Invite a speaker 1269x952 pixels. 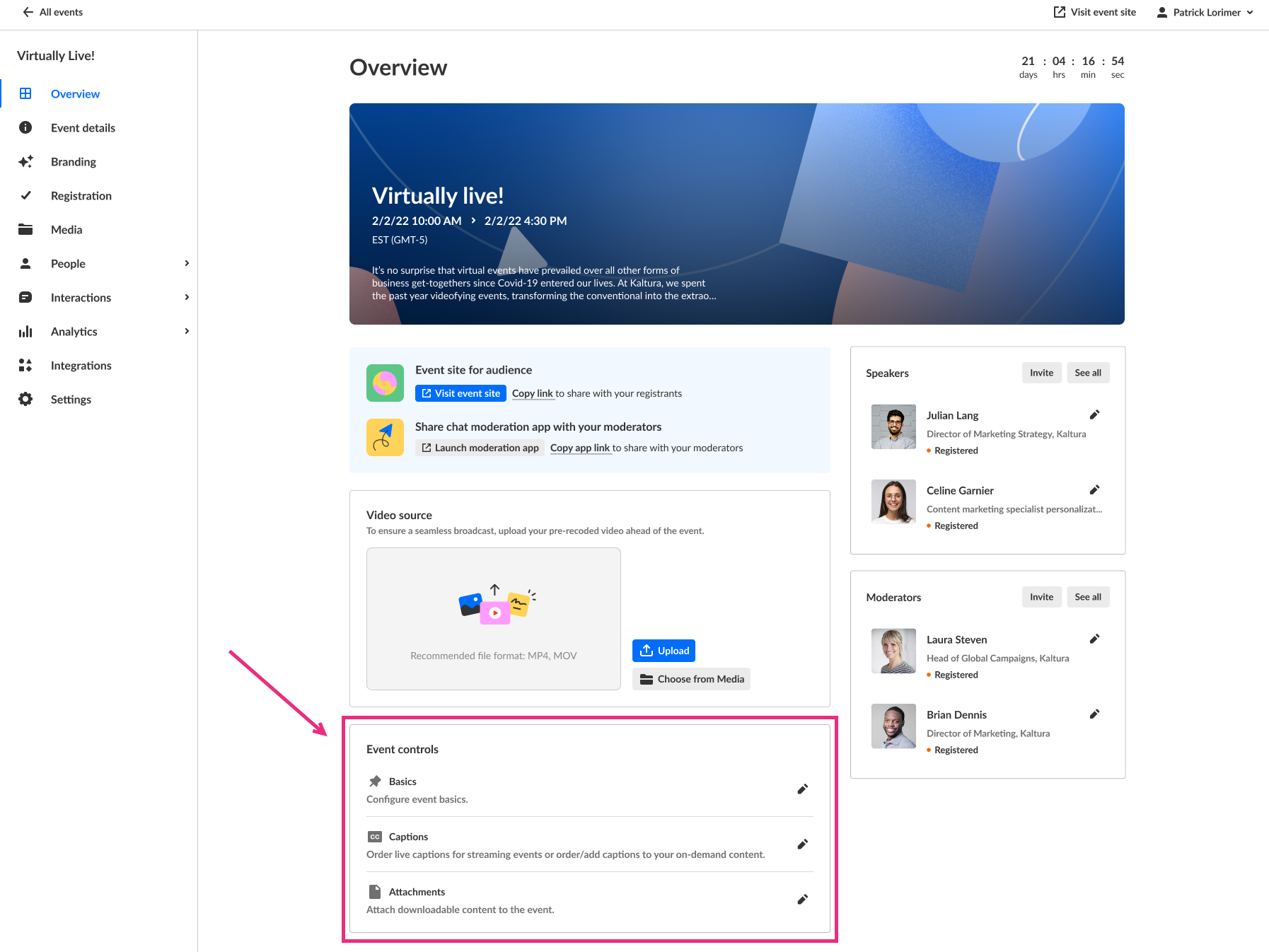point(1041,373)
